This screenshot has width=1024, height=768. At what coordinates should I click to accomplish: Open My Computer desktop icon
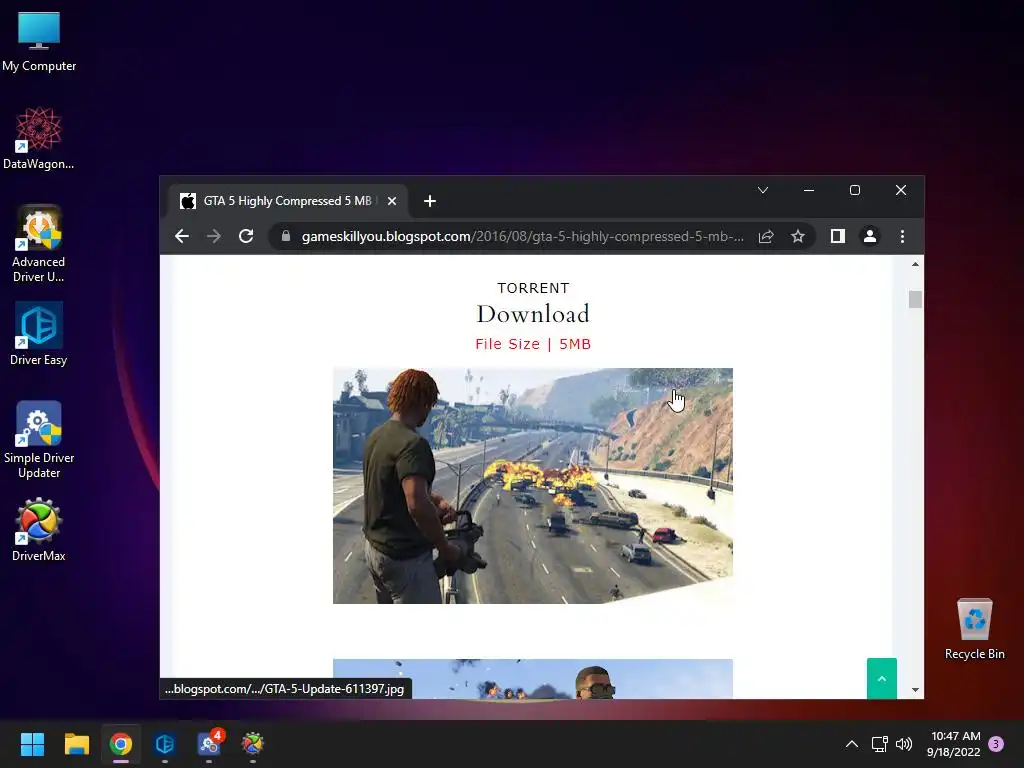pyautogui.click(x=39, y=42)
